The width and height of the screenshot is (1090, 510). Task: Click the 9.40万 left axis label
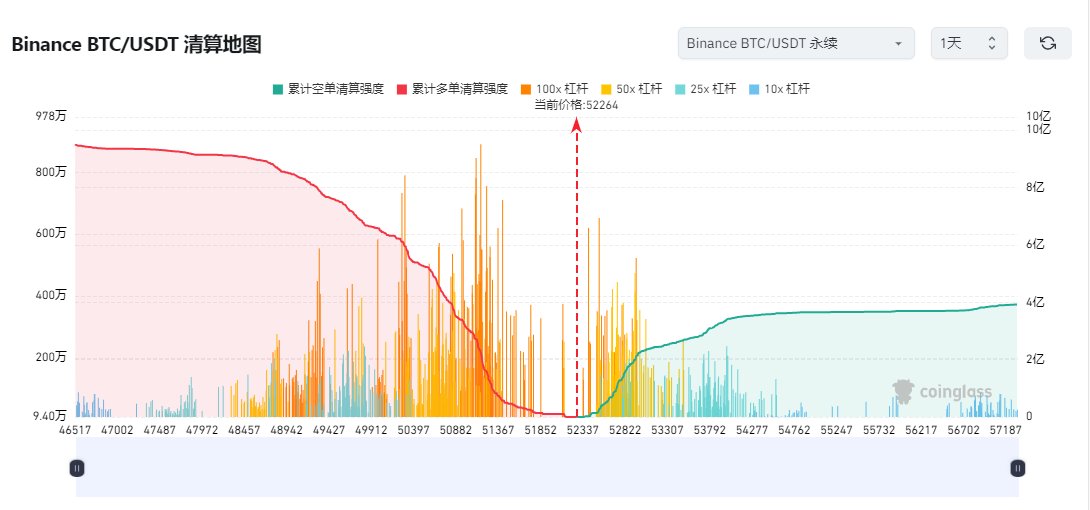pyautogui.click(x=49, y=416)
